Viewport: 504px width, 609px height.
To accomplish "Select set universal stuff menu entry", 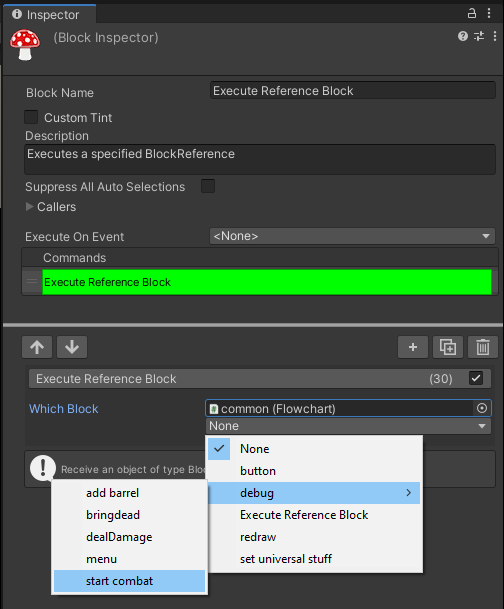I will tap(315, 559).
